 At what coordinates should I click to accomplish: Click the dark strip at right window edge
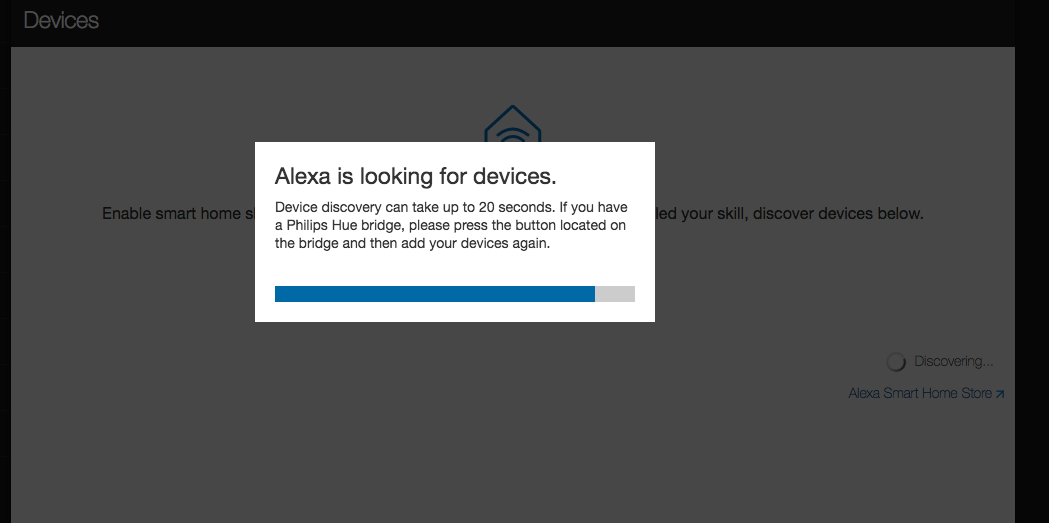[x=1032, y=260]
